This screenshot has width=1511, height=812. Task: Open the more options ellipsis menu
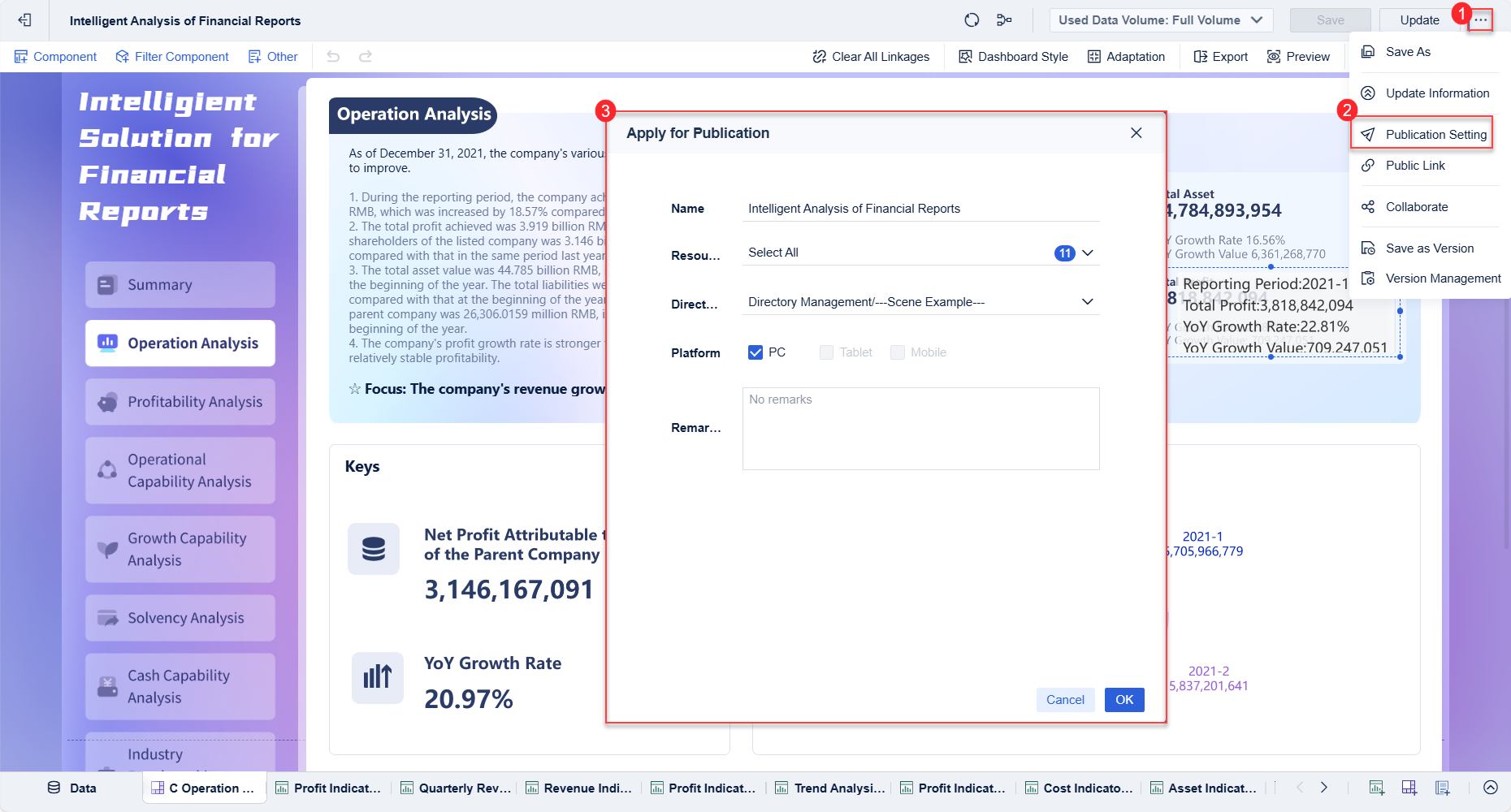(x=1481, y=20)
